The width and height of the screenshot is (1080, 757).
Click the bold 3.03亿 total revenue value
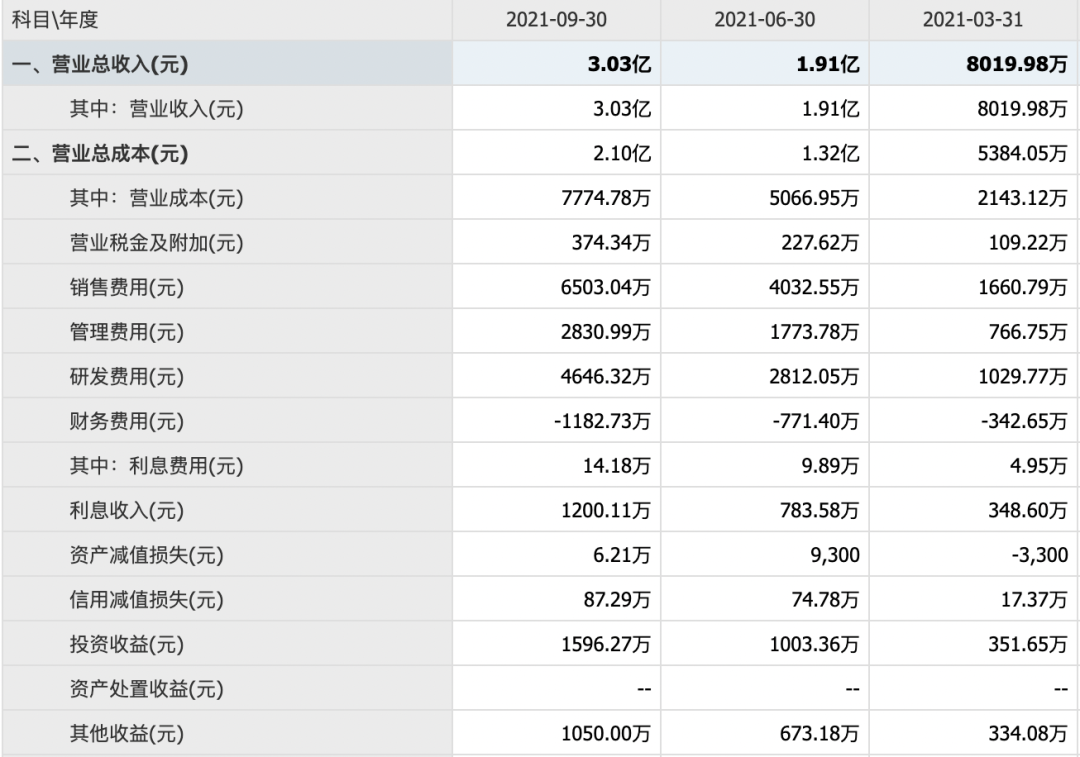pyautogui.click(x=619, y=64)
